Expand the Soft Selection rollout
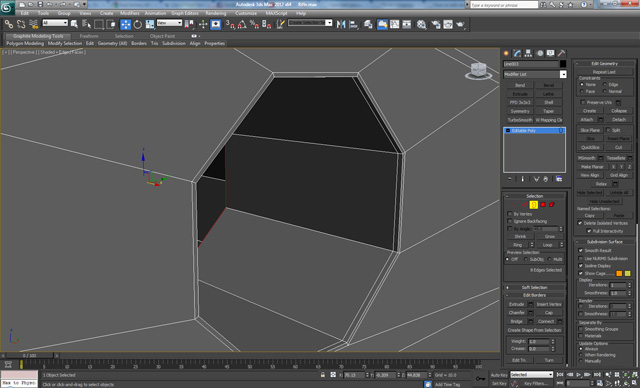Screen dimensions: 640x388 (x=534, y=287)
